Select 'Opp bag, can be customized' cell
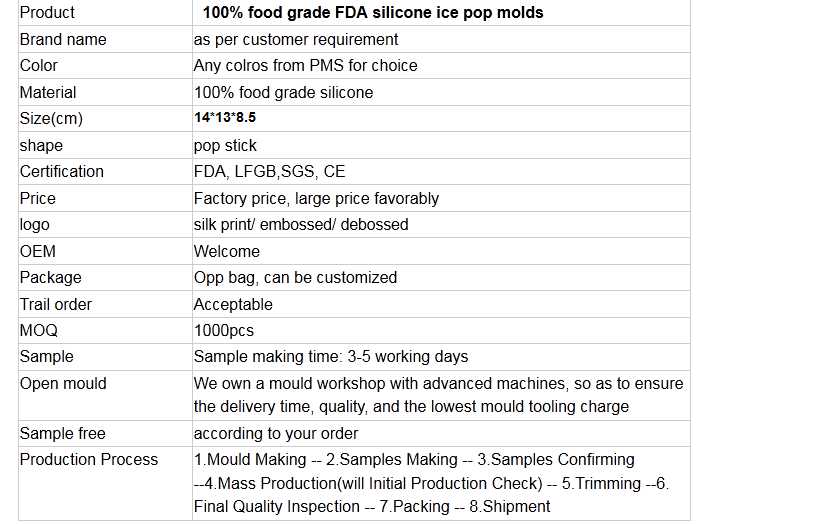The image size is (818, 524). click(295, 277)
